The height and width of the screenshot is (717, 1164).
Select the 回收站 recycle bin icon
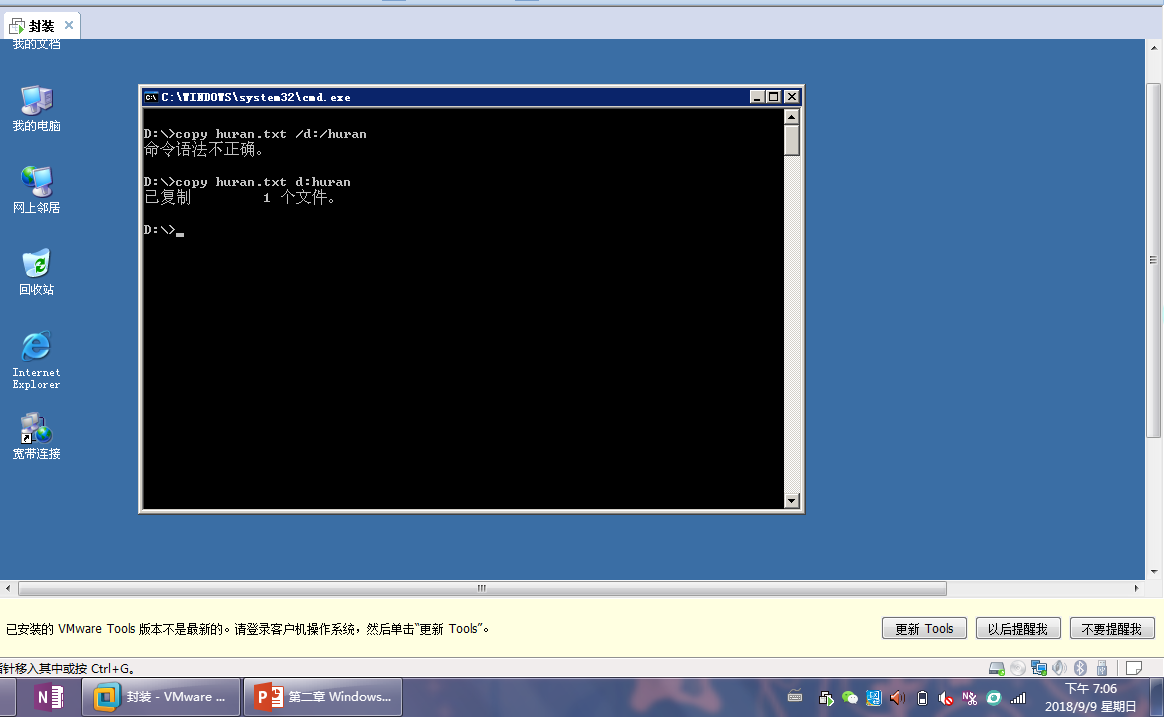click(36, 272)
